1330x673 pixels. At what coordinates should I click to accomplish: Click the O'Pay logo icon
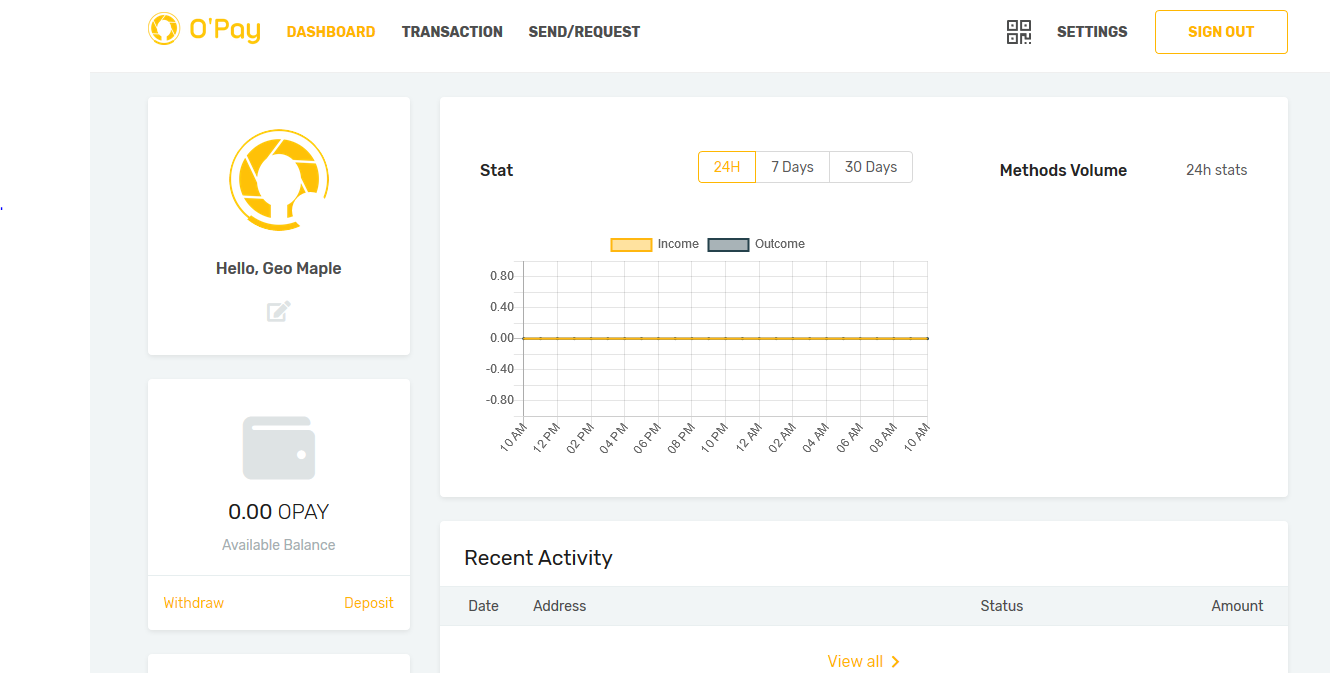(x=164, y=30)
